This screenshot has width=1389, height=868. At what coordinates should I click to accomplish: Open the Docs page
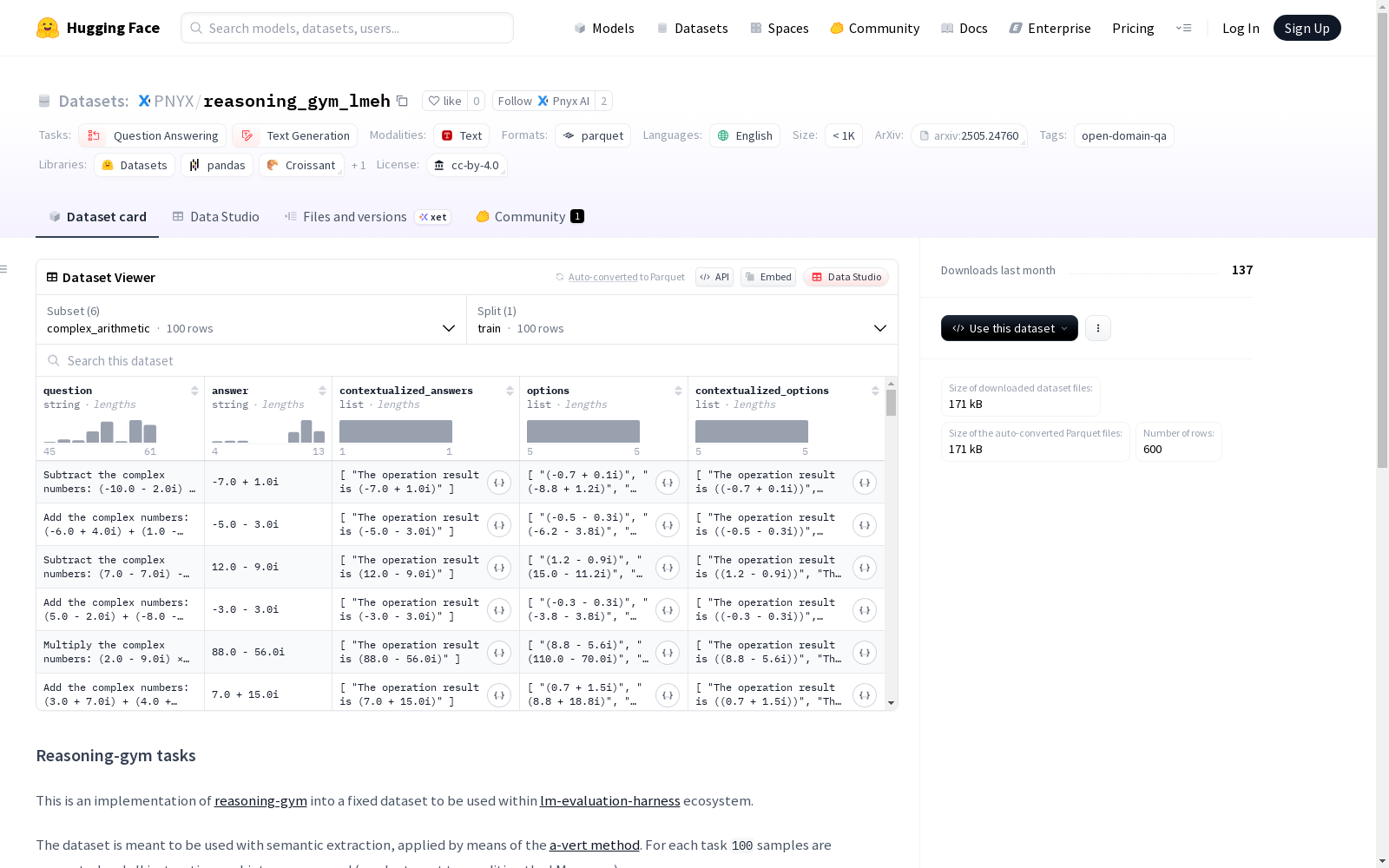pyautogui.click(x=964, y=28)
